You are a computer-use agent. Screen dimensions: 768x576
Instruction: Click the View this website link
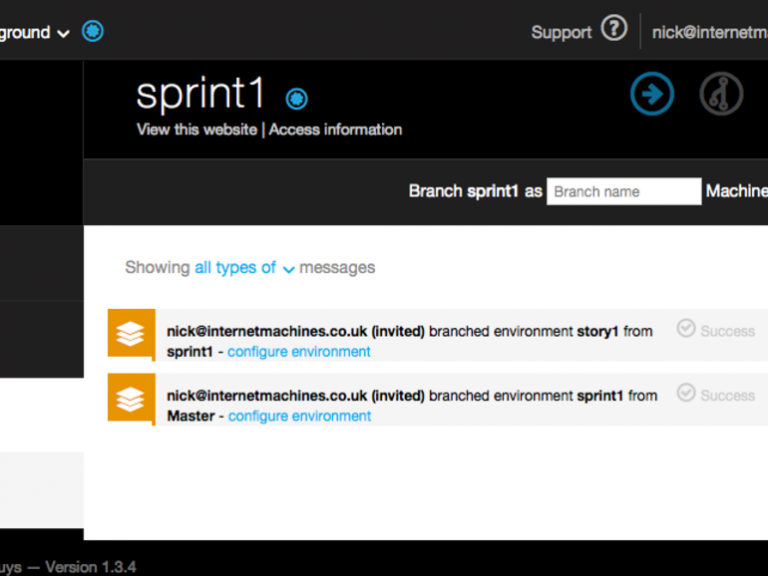[x=196, y=129]
